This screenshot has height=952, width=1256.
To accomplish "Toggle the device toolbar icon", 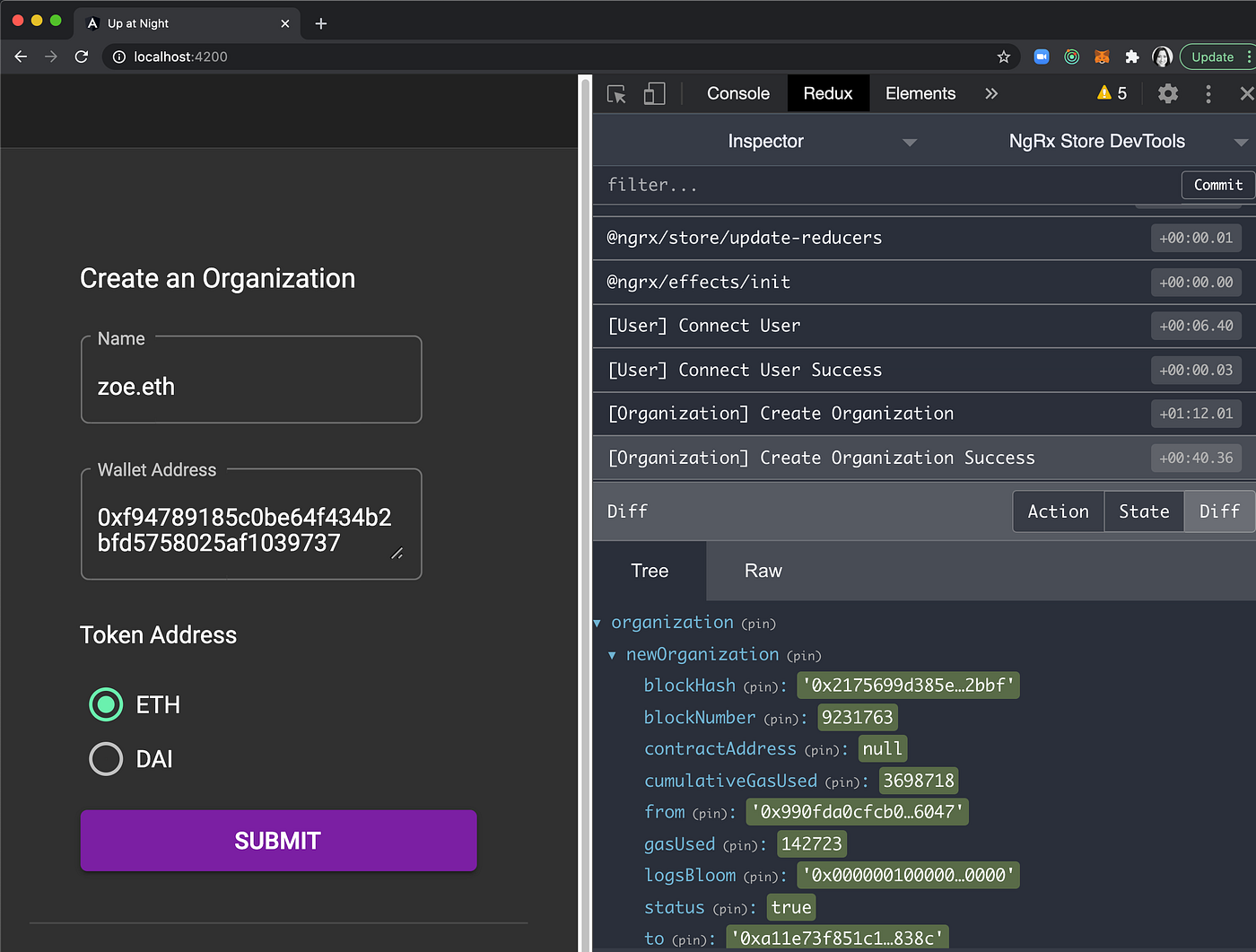I will coord(654,93).
